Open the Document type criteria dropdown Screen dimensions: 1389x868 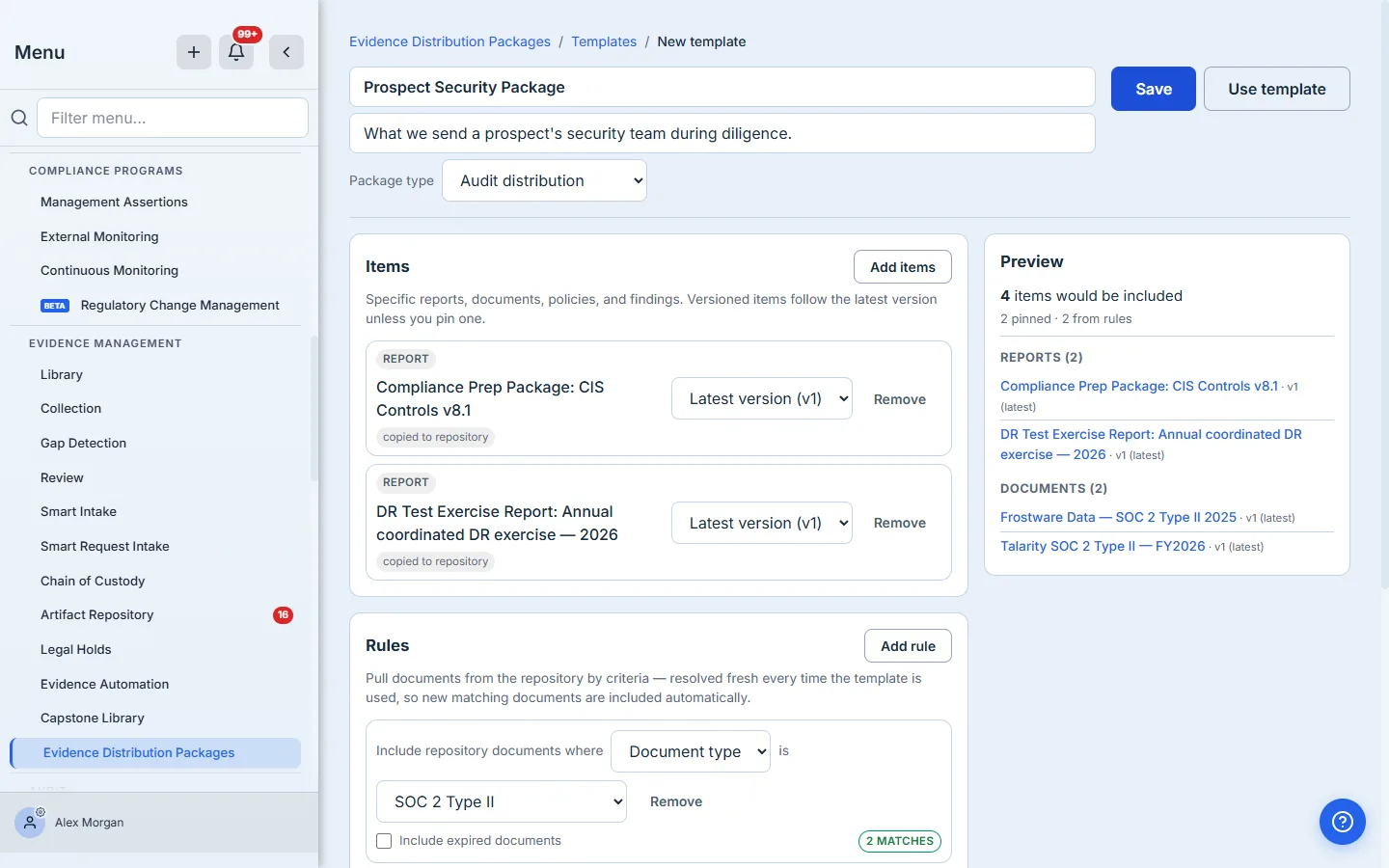[x=691, y=751]
